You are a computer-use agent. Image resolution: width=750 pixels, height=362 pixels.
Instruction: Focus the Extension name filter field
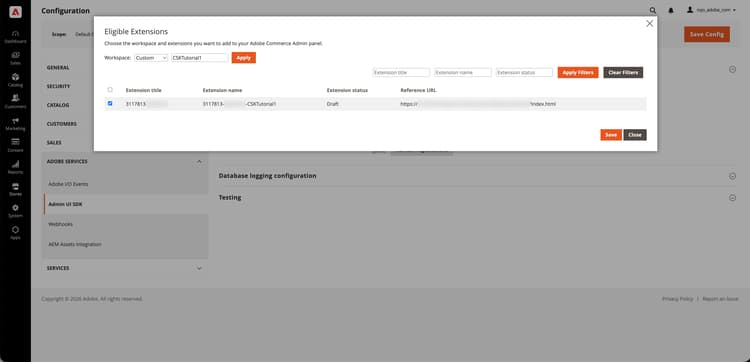coord(463,72)
